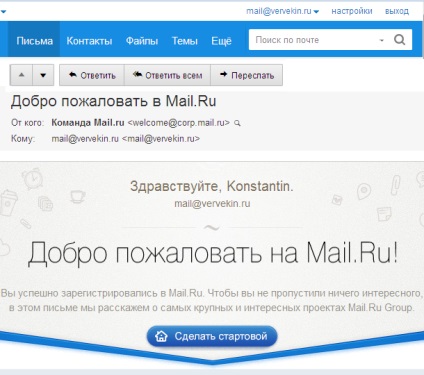The image size is (424, 375).
Task: Click sender name Команда Mail.ru
Action: click(88, 123)
